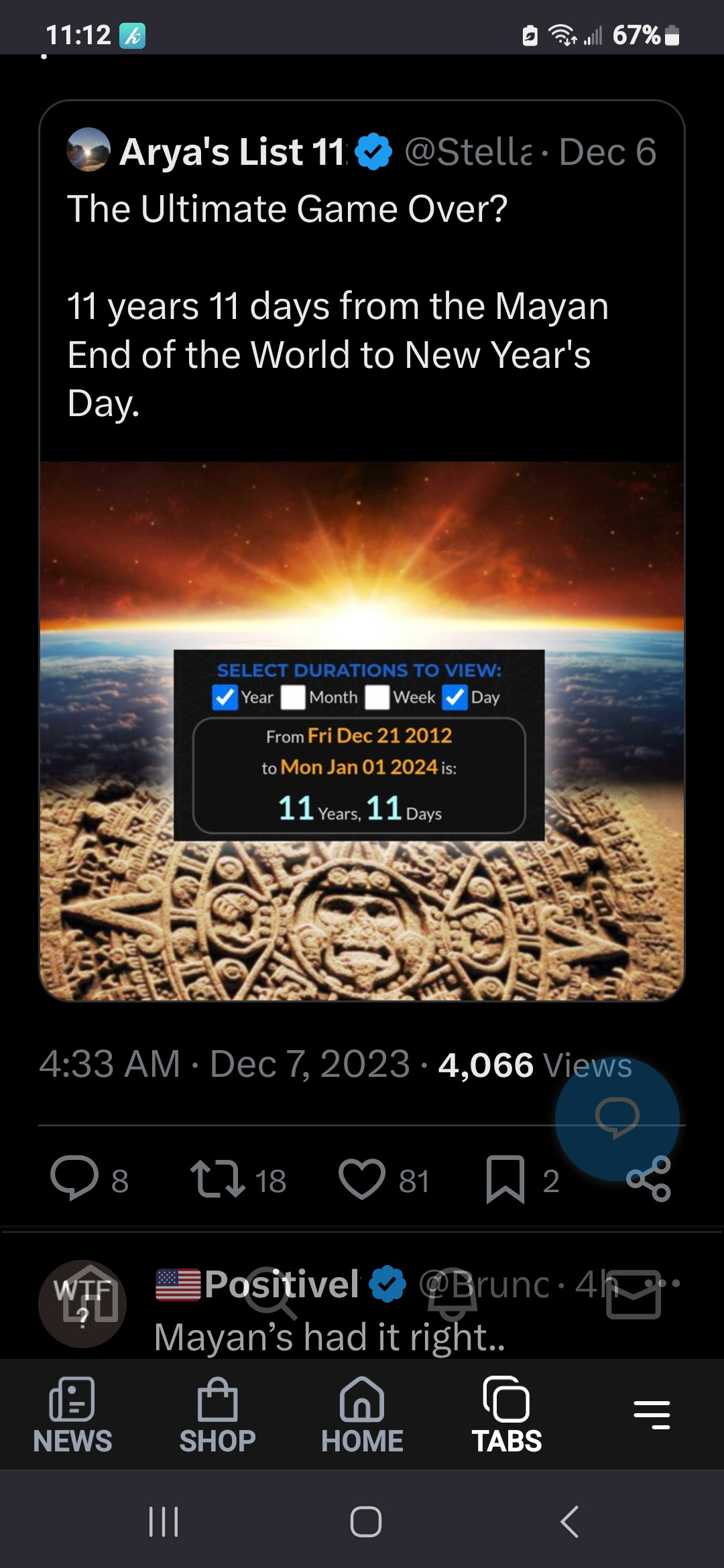Open the NEWS tab
724x1568 pixels.
pos(72,1414)
